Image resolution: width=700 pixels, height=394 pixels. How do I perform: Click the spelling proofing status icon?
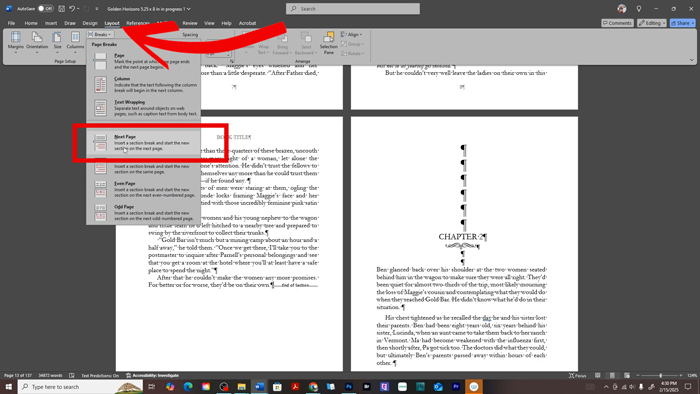72,376
